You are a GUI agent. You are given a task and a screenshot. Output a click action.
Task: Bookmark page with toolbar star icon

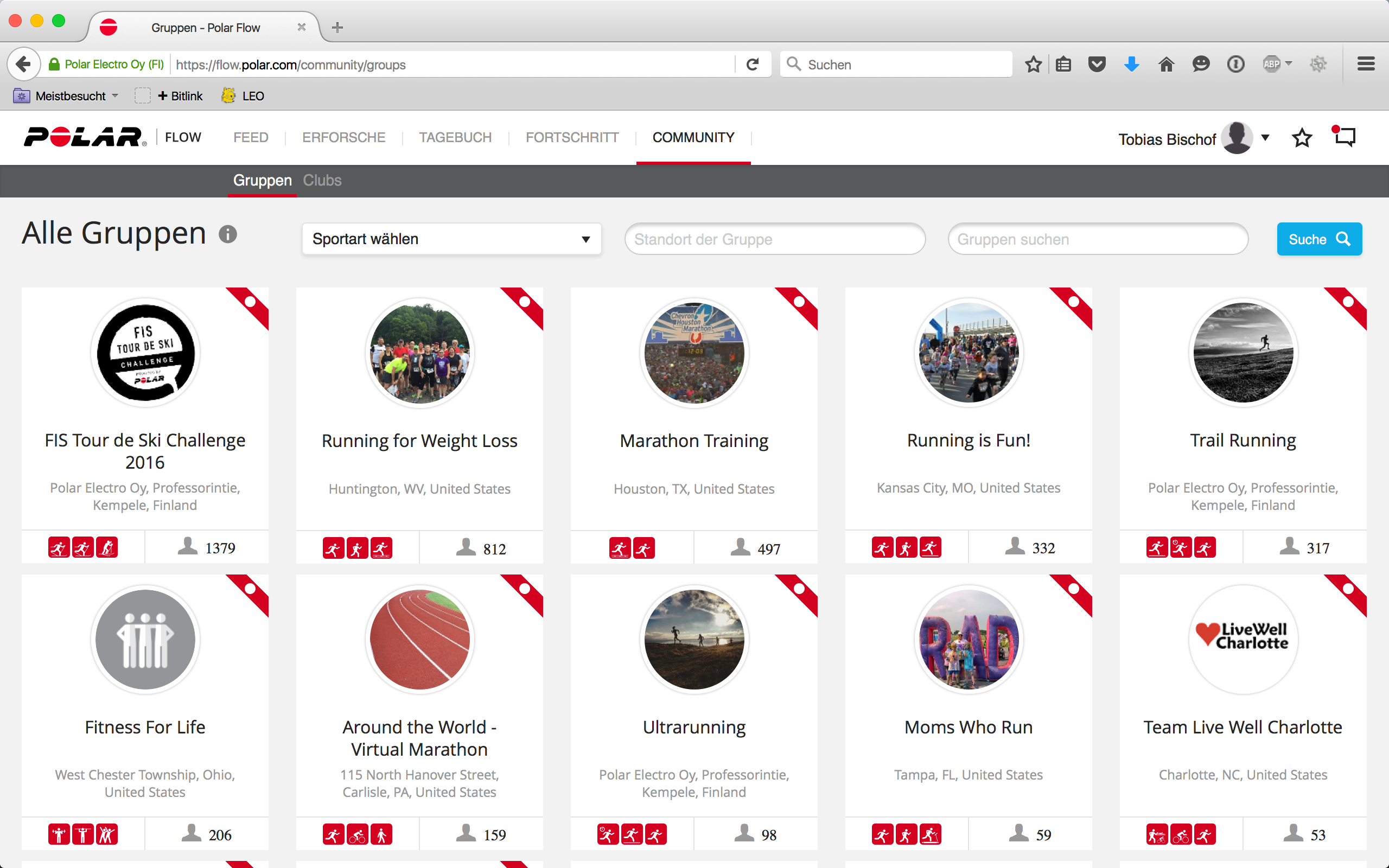(1033, 65)
